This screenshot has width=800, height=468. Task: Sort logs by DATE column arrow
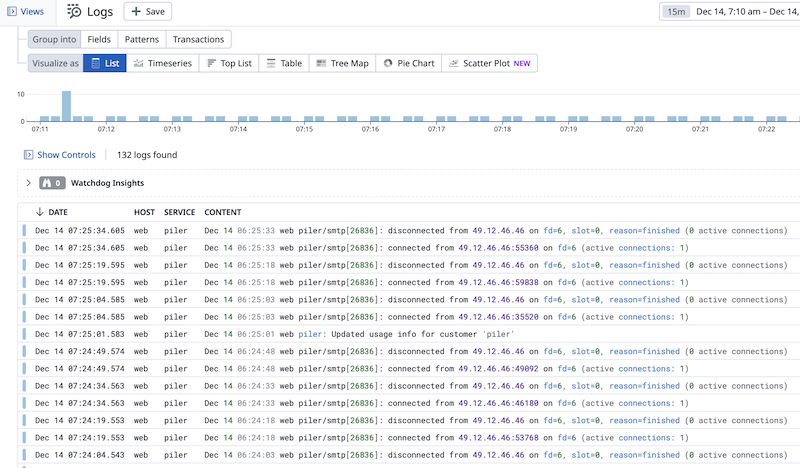pos(39,212)
